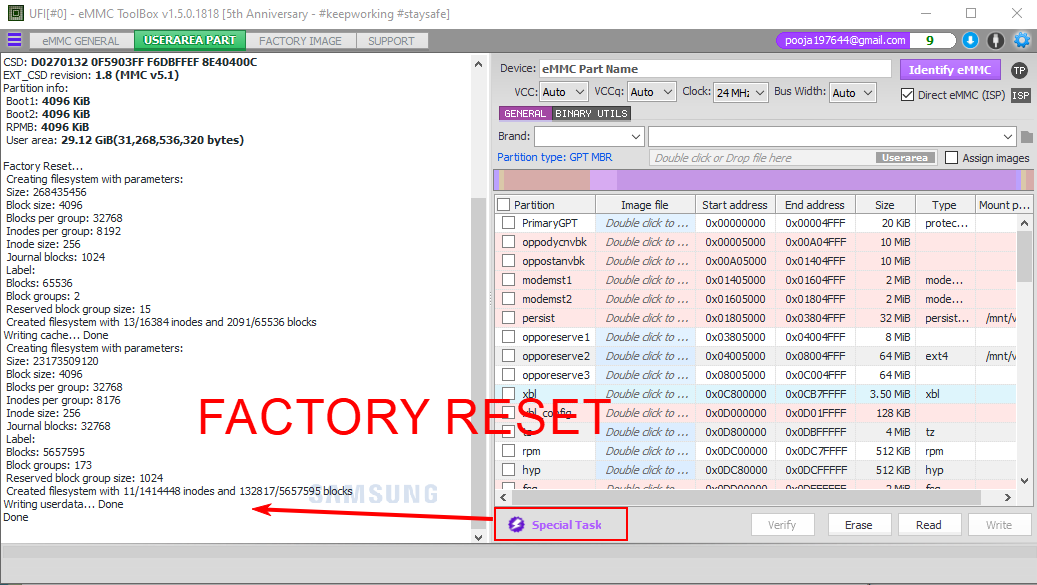
Task: Open SUPPORT tab
Action: pos(392,41)
